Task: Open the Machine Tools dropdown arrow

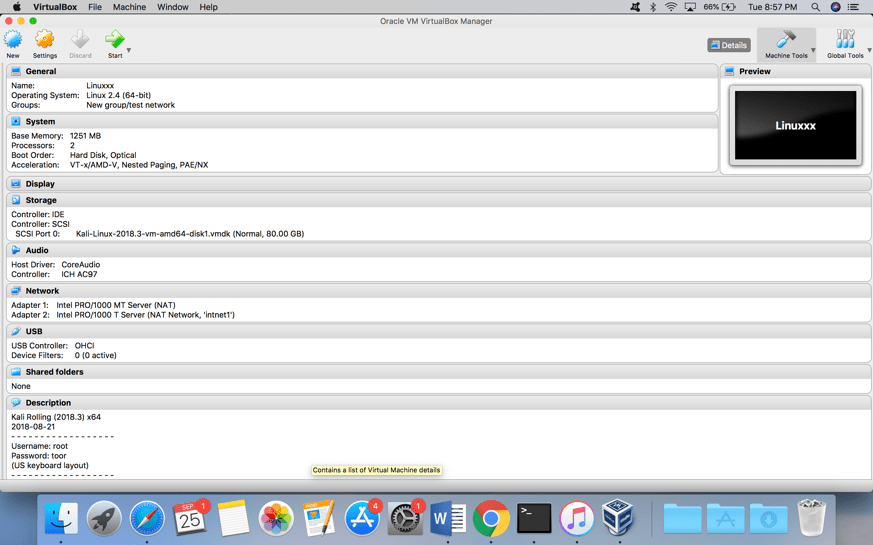Action: click(813, 50)
